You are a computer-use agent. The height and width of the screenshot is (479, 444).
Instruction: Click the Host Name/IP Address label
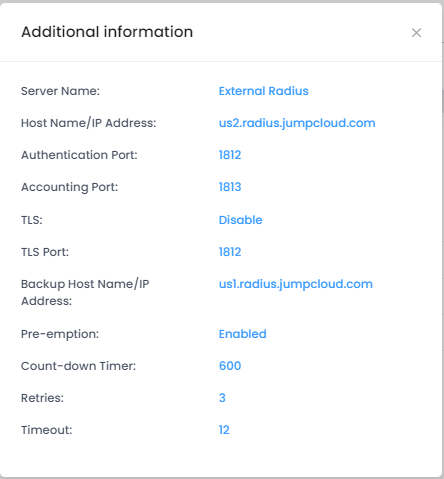(89, 123)
